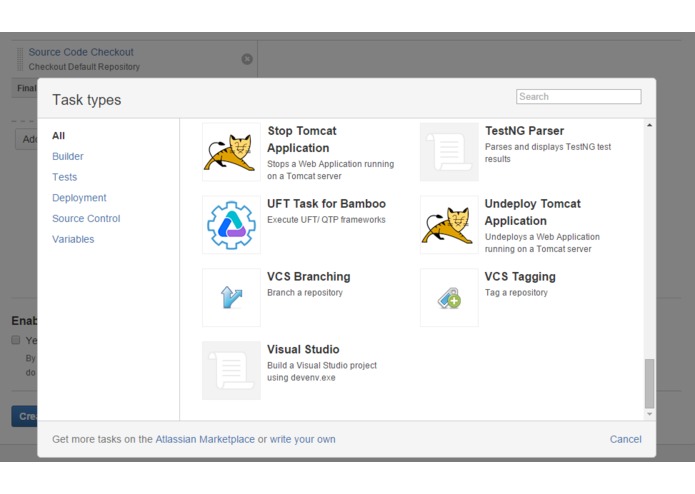The height and width of the screenshot is (494, 695).
Task: Show the Variables task category
Action: point(73,239)
